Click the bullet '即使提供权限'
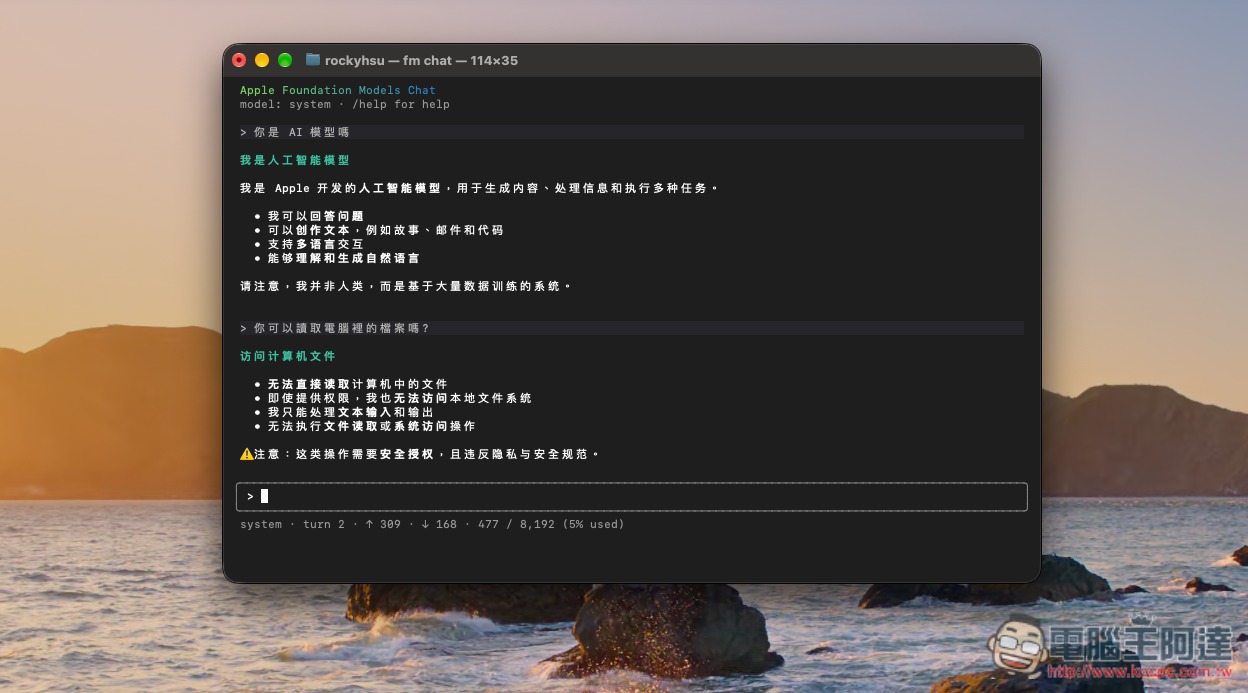This screenshot has width=1248, height=693. click(399, 398)
